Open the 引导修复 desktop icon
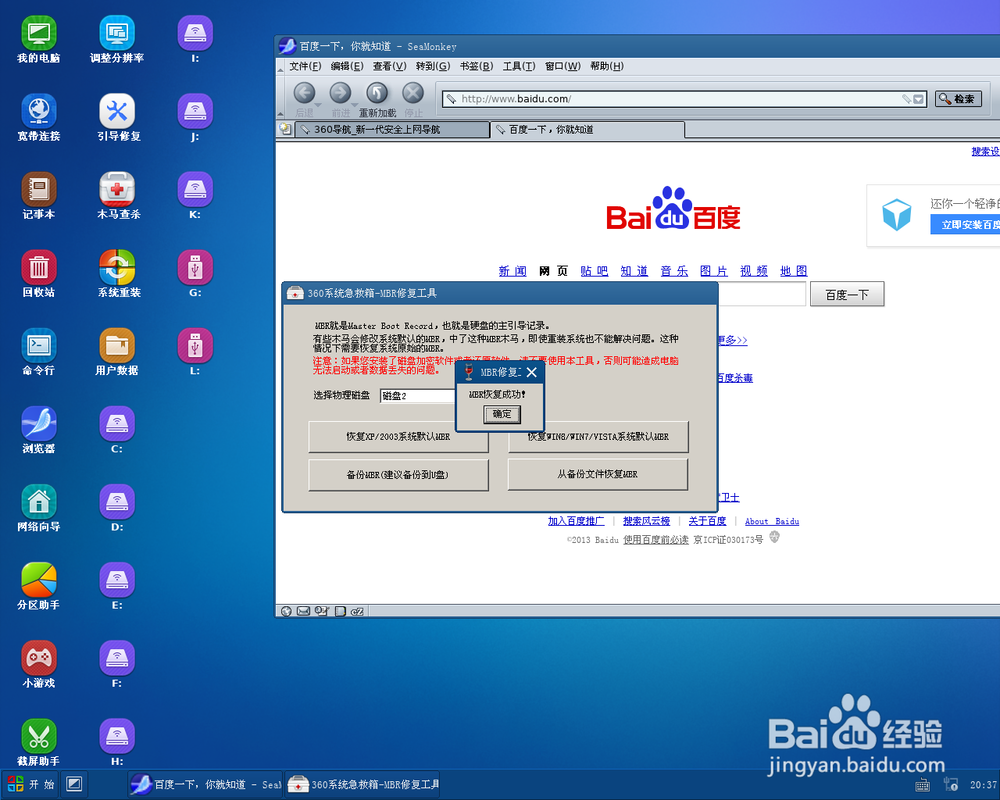The image size is (1000, 800). [x=117, y=117]
